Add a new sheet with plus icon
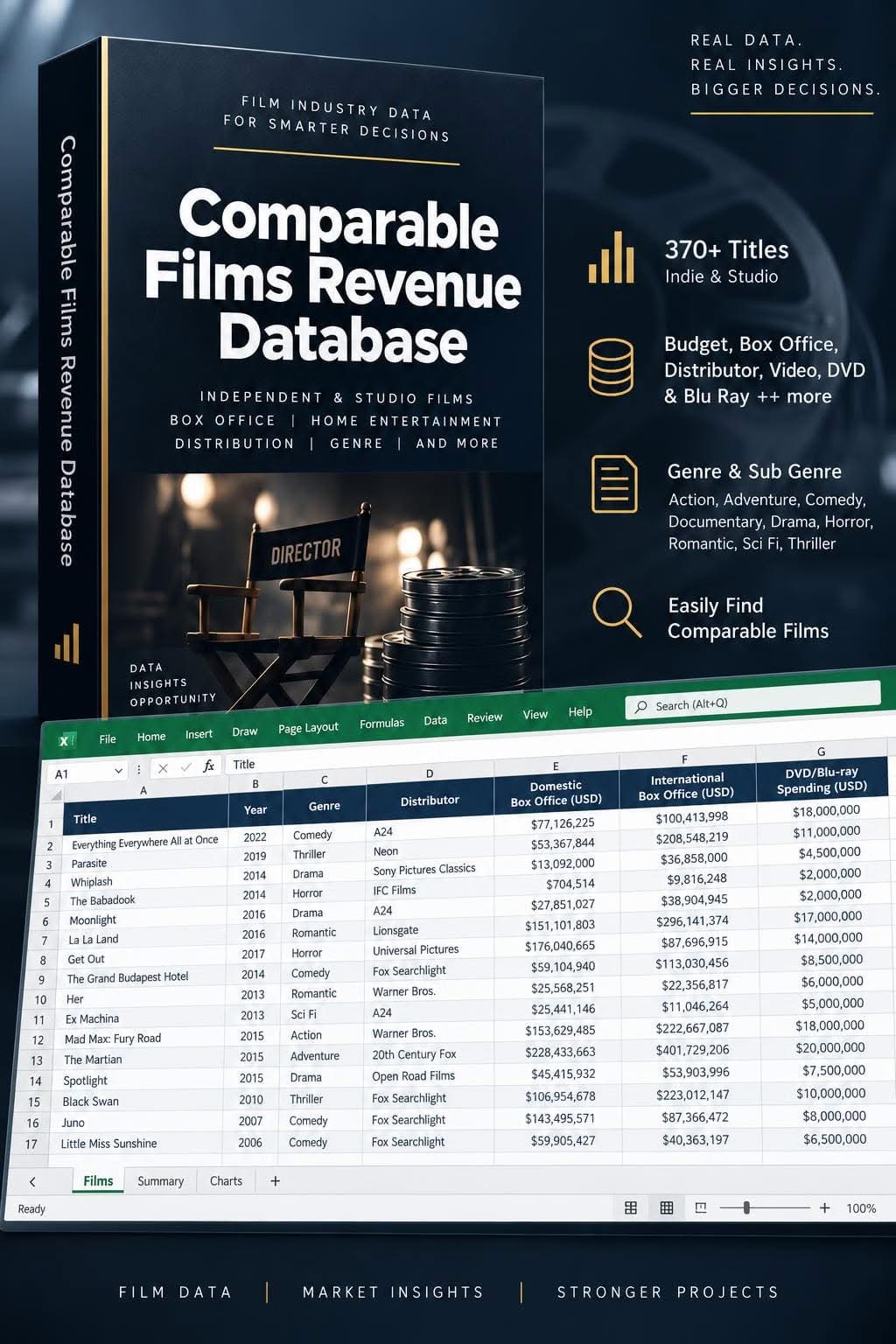This screenshot has width=896, height=1344. click(x=275, y=1180)
